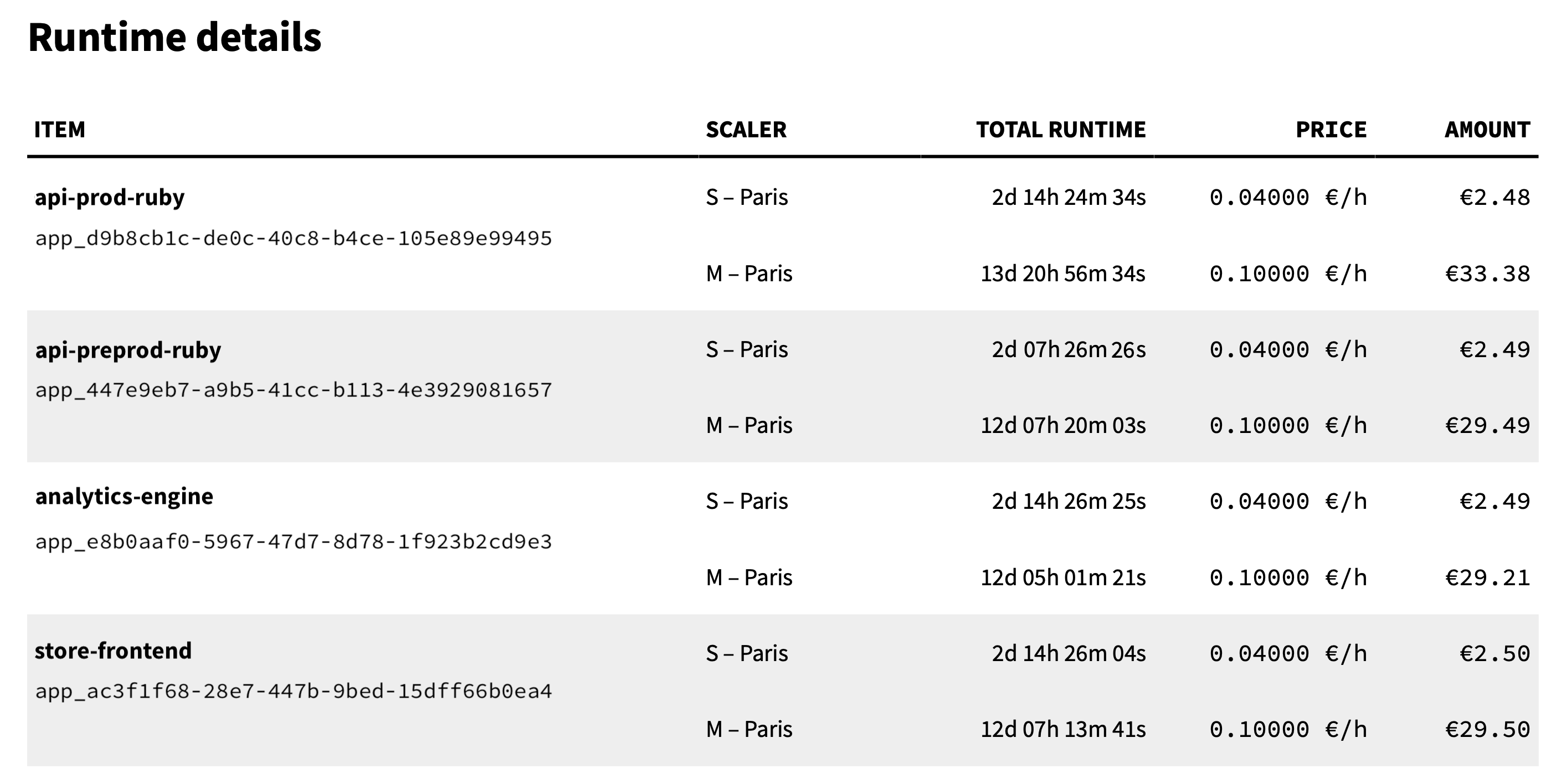Open the api-preprod-ruby app name

pos(128,350)
